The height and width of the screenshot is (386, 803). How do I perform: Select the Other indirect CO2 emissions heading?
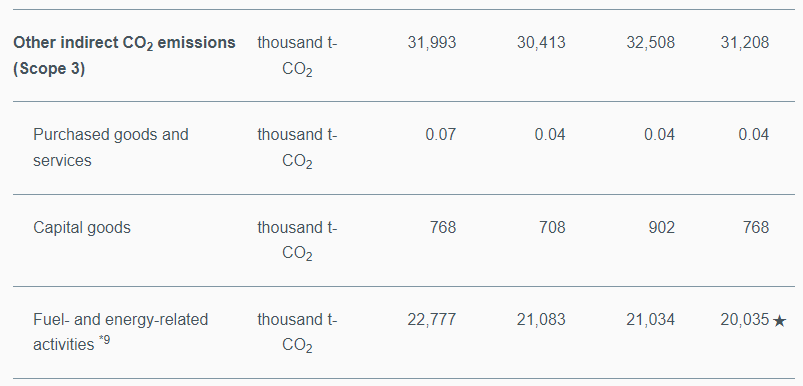(x=124, y=55)
